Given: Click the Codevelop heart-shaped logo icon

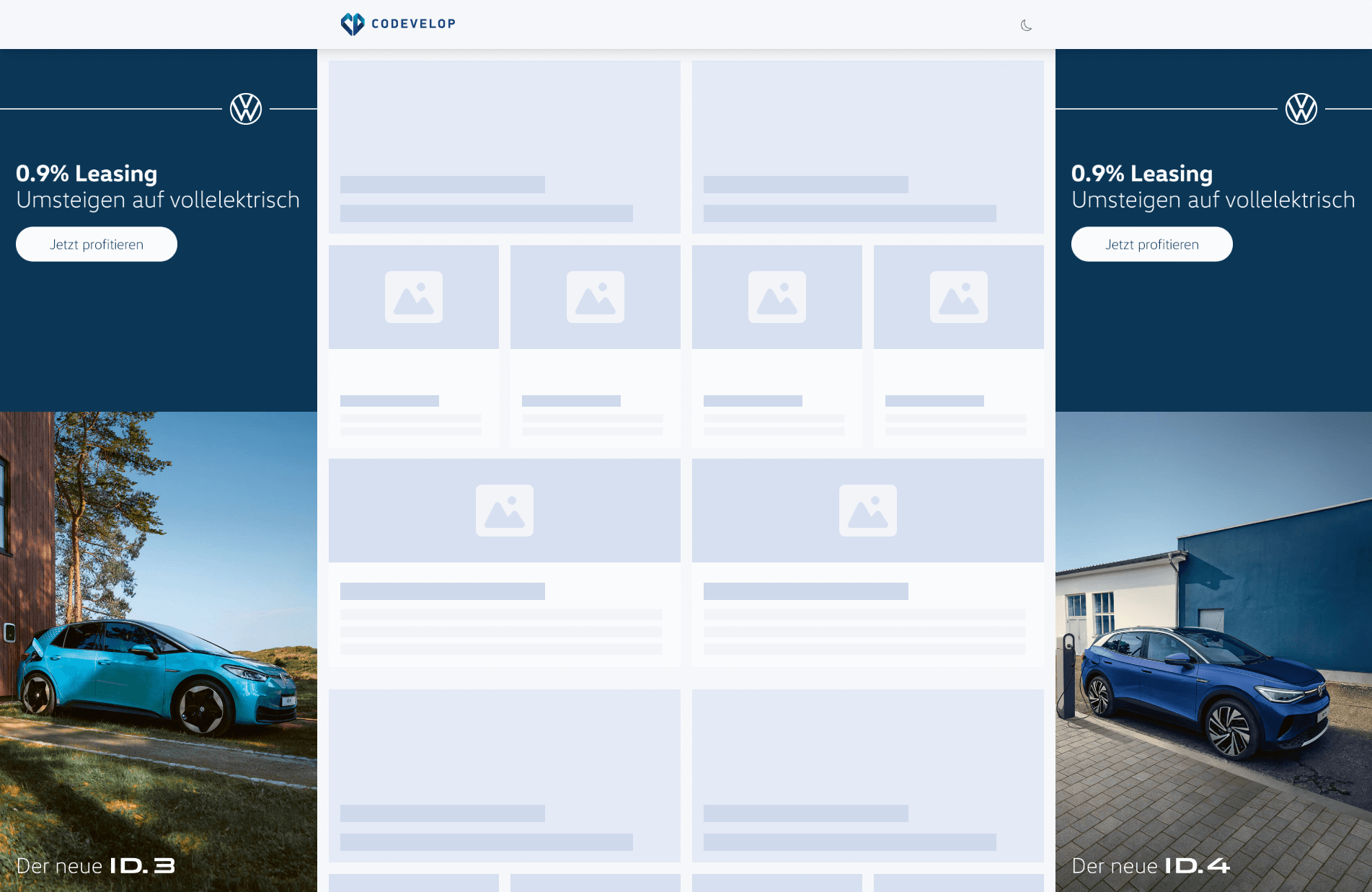Looking at the screenshot, I should click(x=353, y=24).
